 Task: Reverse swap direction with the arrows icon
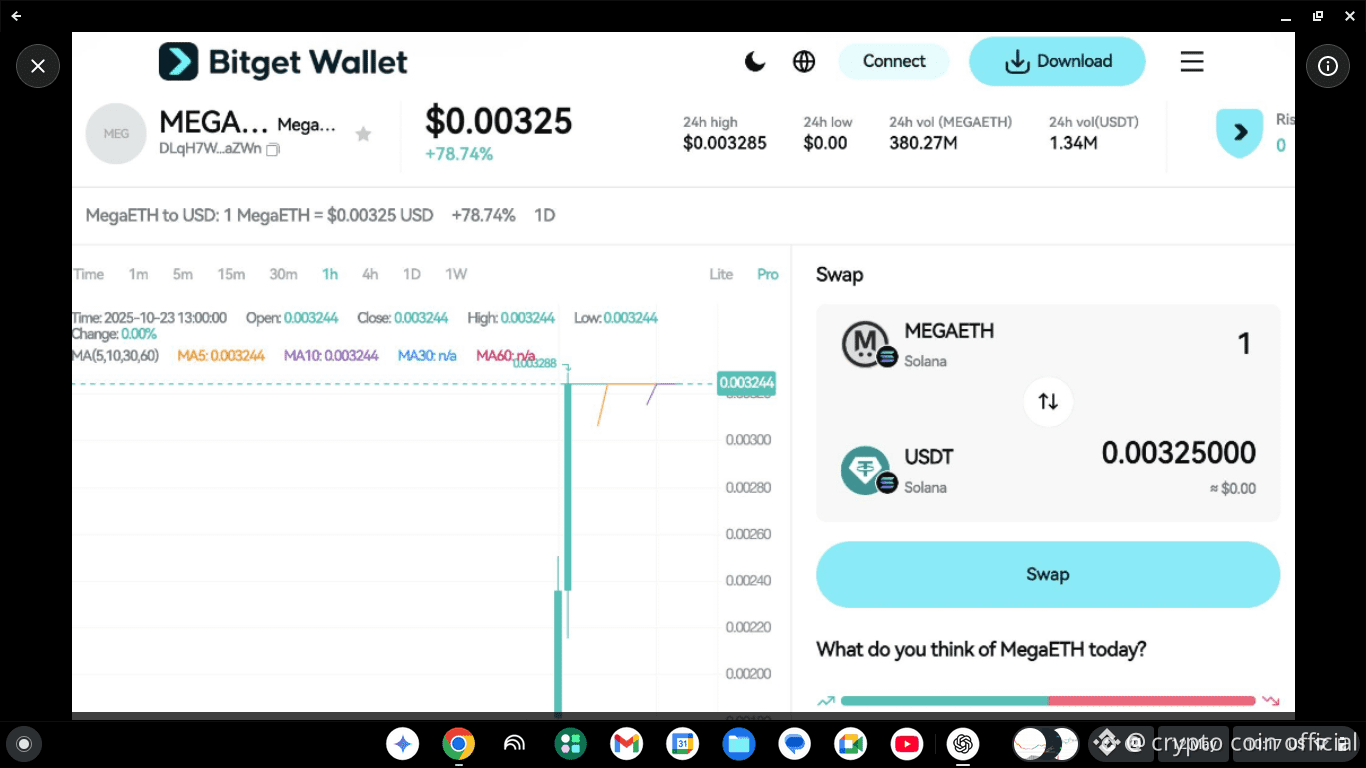(x=1048, y=401)
